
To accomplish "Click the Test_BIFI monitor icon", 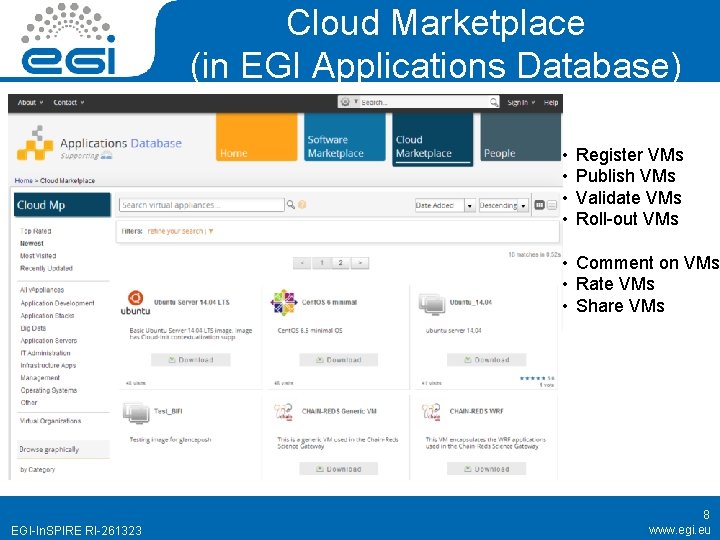I will click(x=136, y=413).
